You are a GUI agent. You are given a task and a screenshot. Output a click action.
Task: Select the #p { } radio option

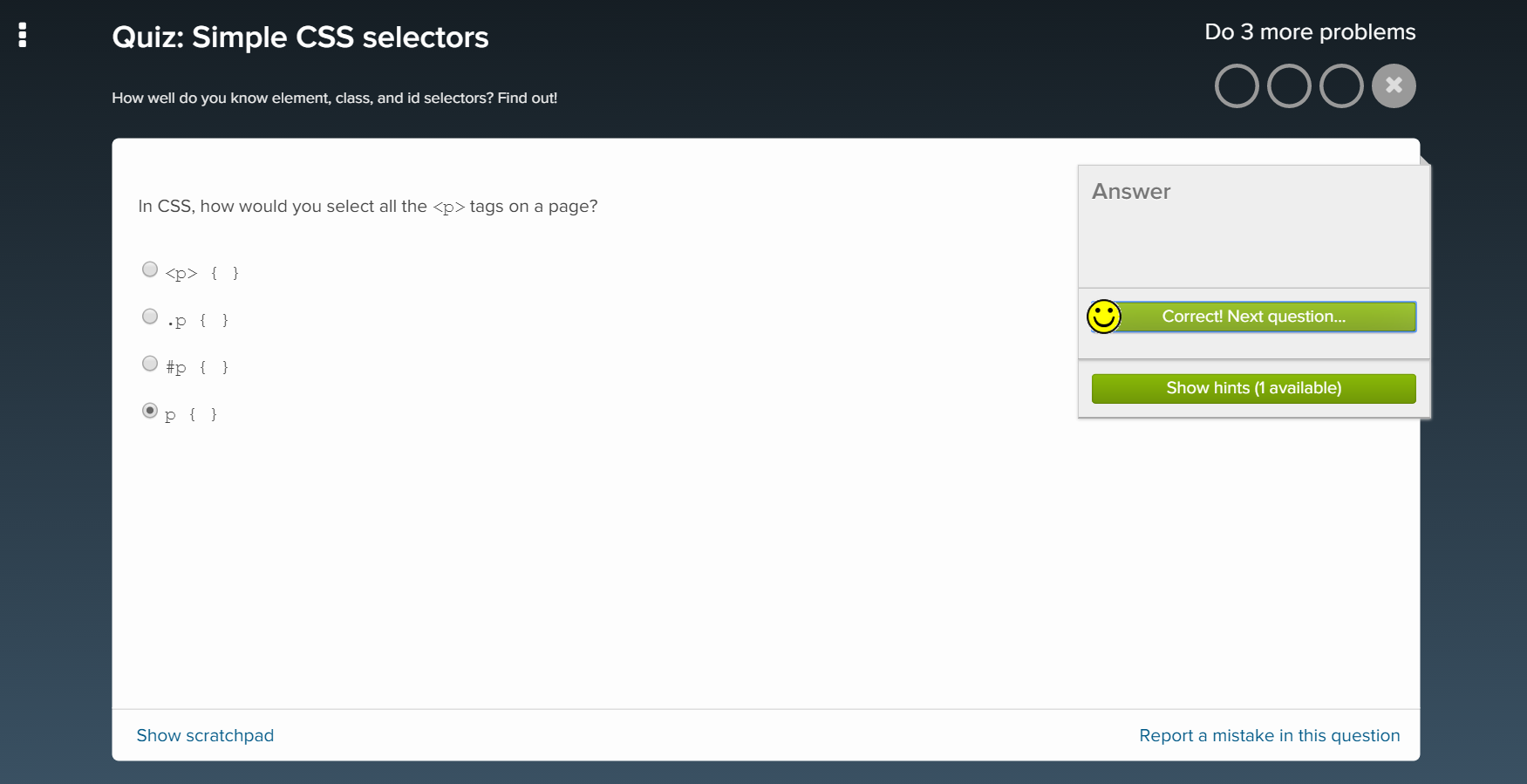point(150,364)
